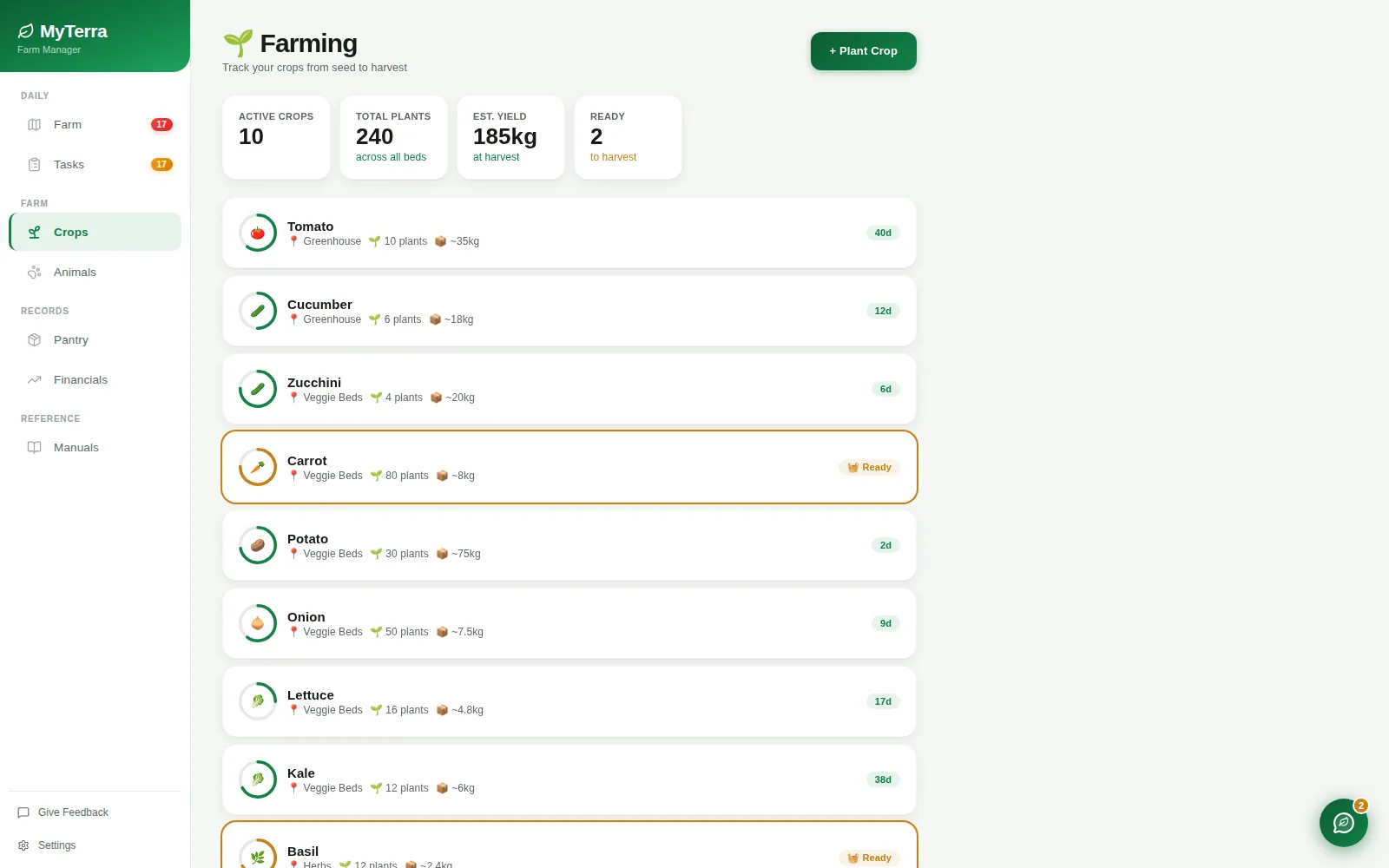Click the Est. Yield stat card
The image size is (1389, 868).
click(x=510, y=137)
